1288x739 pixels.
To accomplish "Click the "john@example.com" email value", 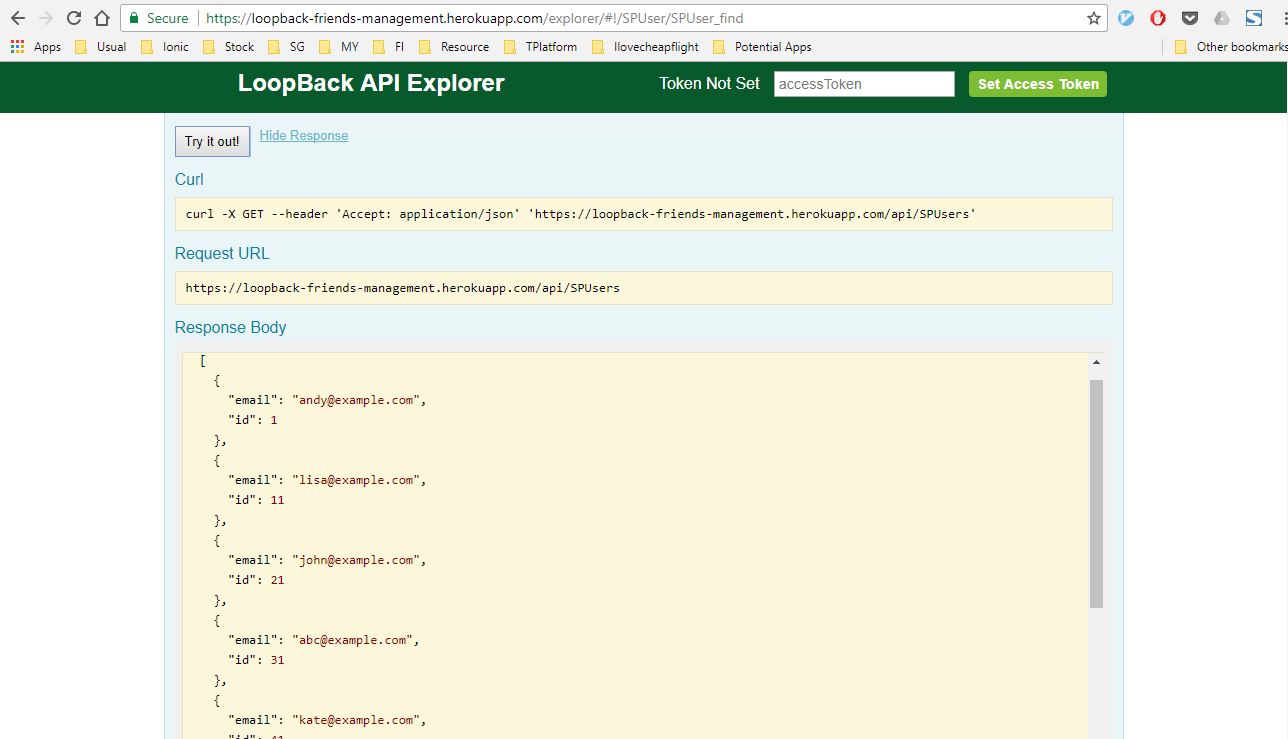I will (x=355, y=560).
